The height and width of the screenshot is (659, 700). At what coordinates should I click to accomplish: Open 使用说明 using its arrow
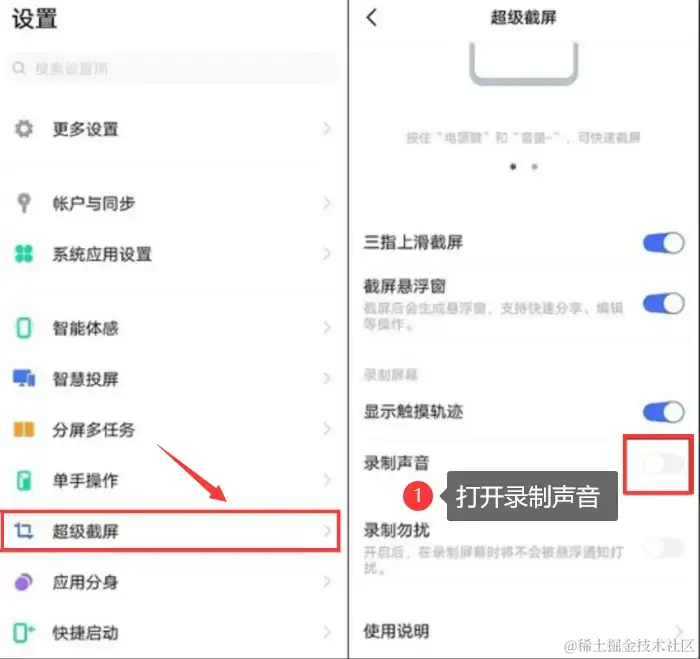679,631
